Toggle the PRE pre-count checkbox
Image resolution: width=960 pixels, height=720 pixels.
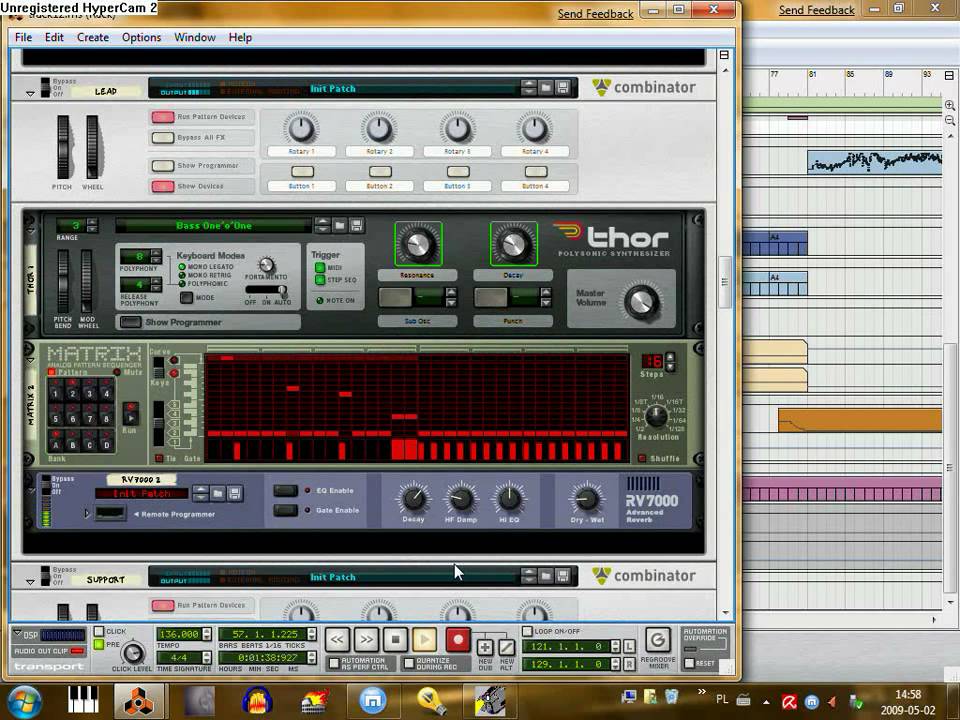[99, 644]
